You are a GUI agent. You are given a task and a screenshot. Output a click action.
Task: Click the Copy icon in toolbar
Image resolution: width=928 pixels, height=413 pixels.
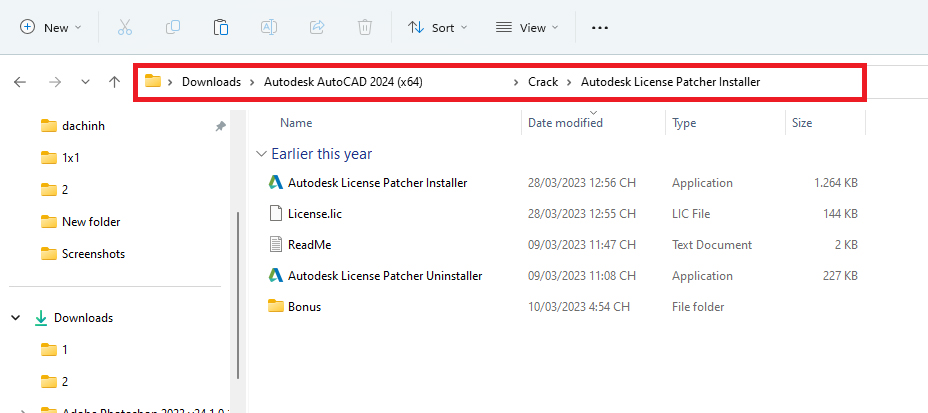tap(173, 27)
